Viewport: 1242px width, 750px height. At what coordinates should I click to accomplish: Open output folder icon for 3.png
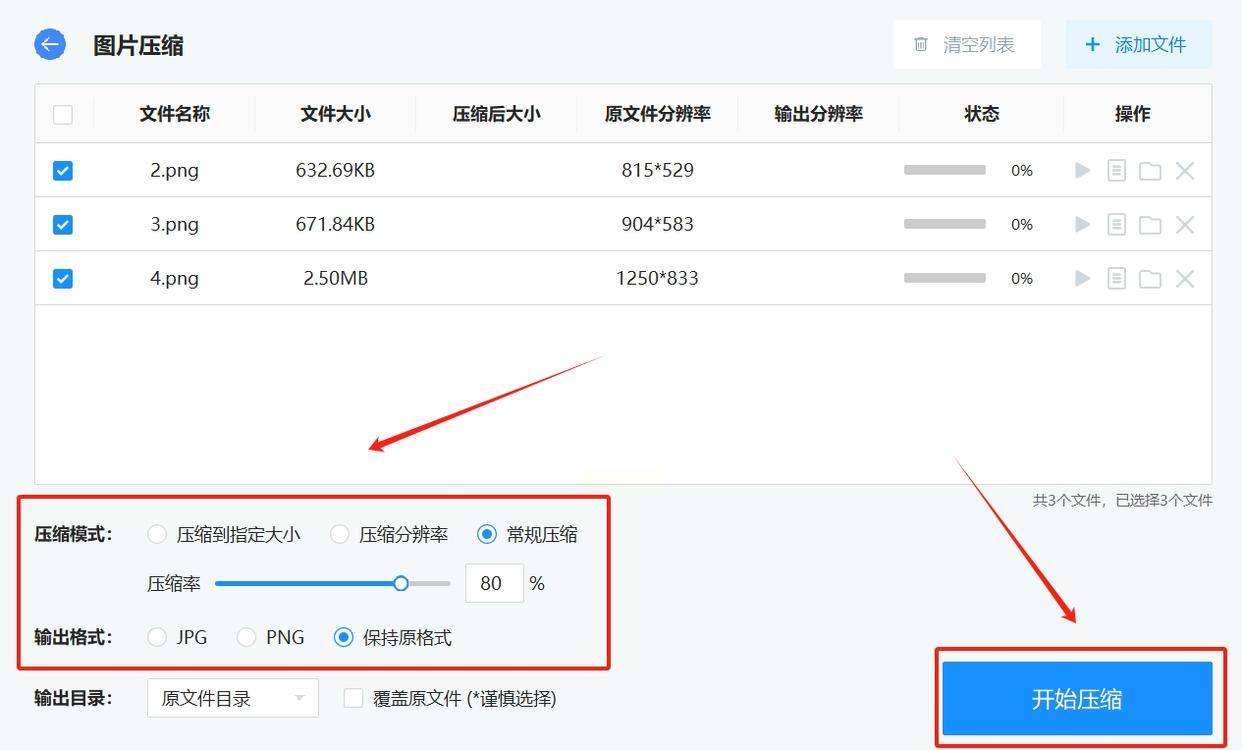coord(1150,225)
